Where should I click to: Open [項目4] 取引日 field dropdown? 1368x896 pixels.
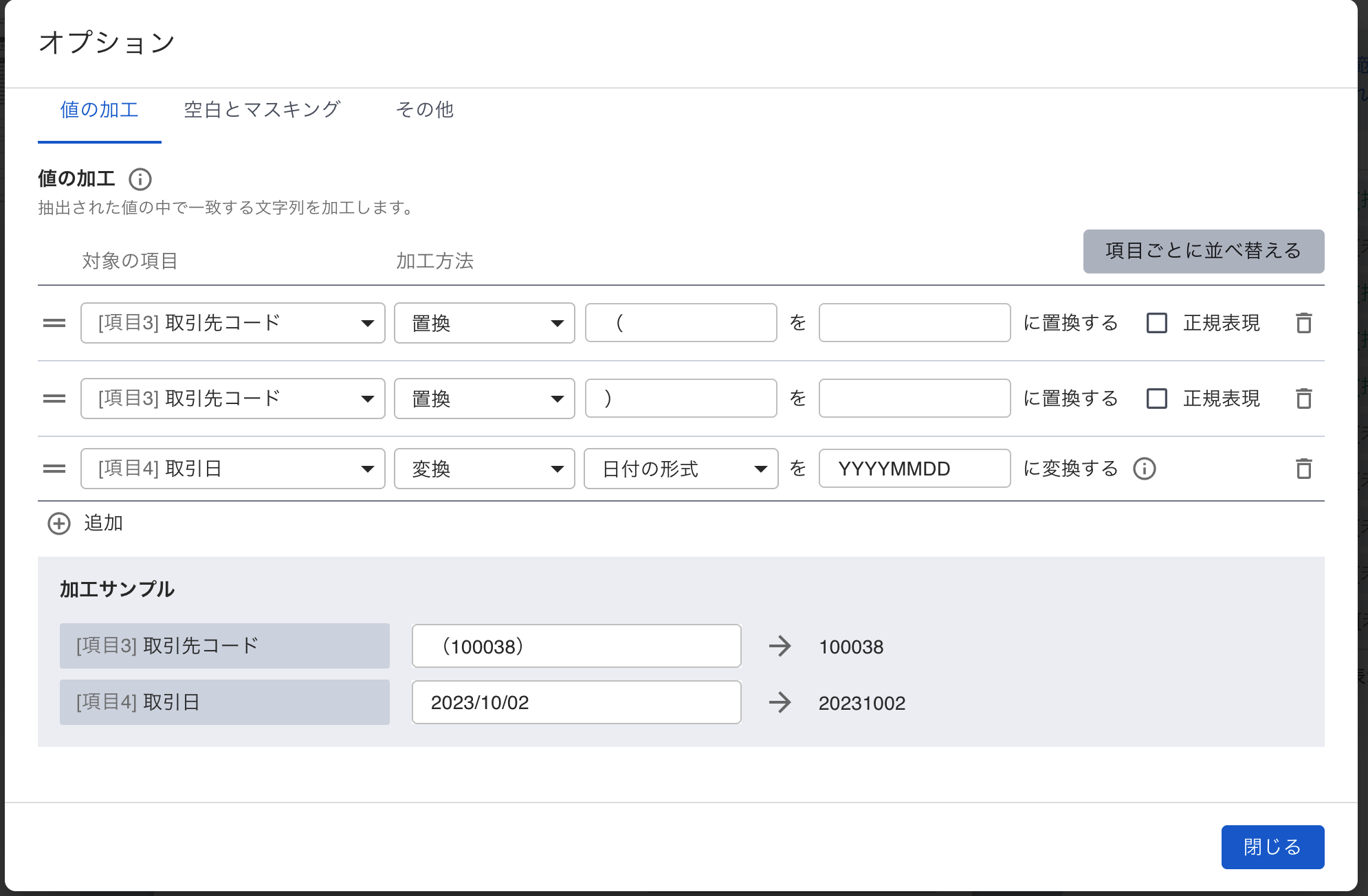click(232, 469)
